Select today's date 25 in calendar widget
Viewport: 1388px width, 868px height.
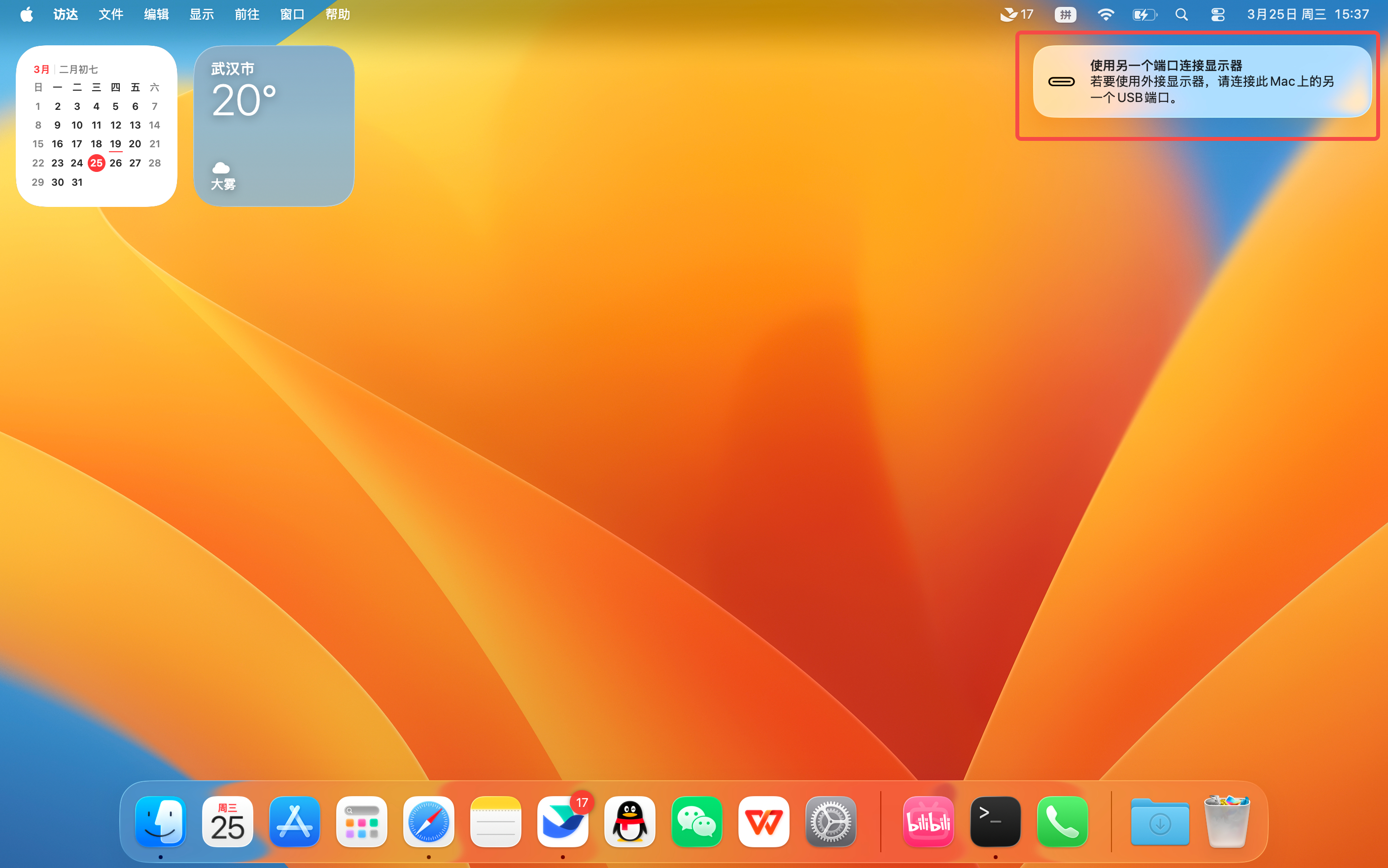click(97, 163)
